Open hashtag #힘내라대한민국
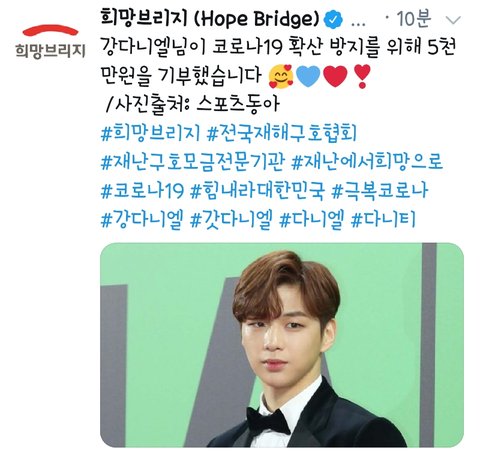480x457 pixels. pos(257,191)
